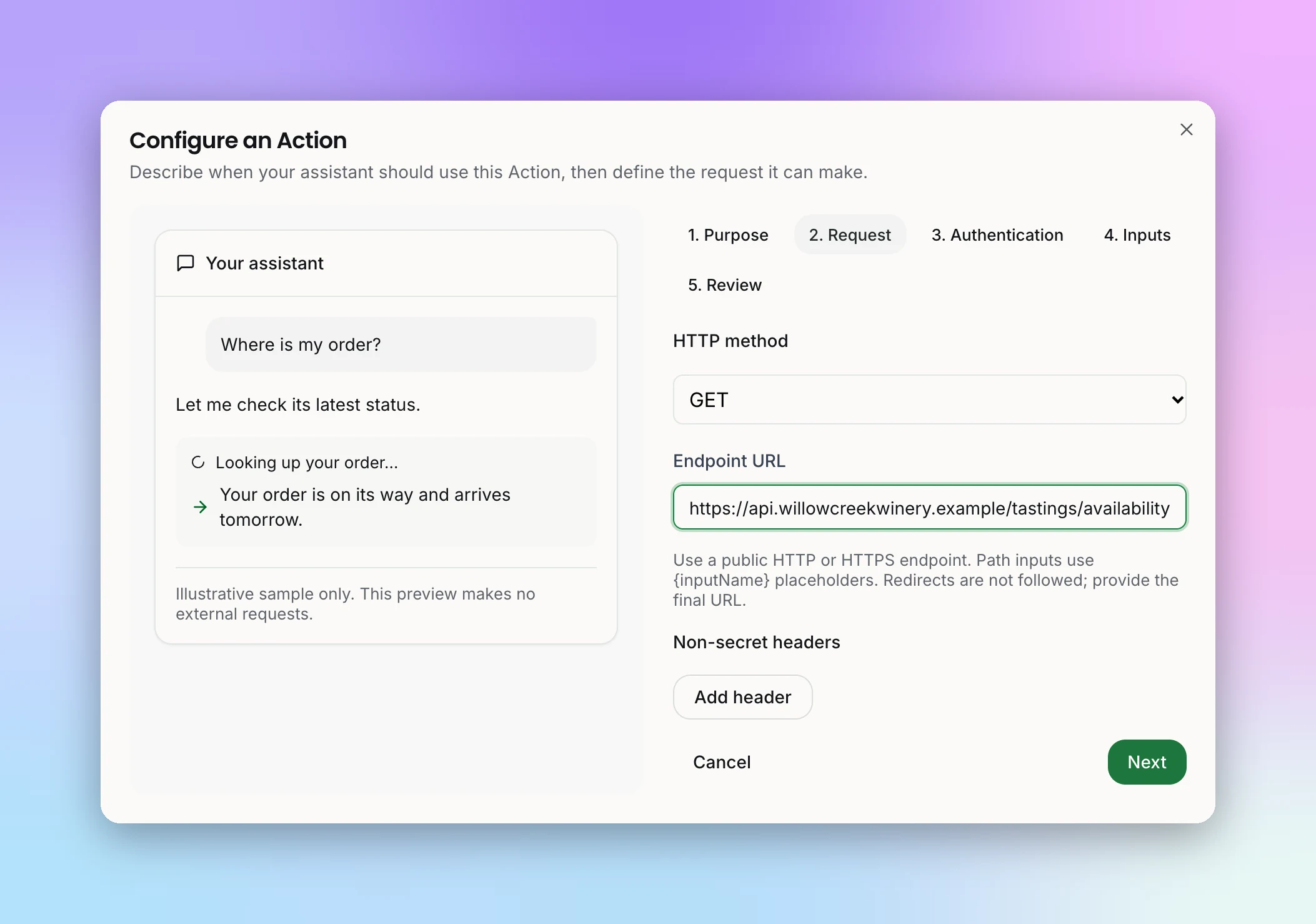The width and height of the screenshot is (1316, 924).
Task: Click the chevron arrow of the GET selector
Action: click(1177, 399)
